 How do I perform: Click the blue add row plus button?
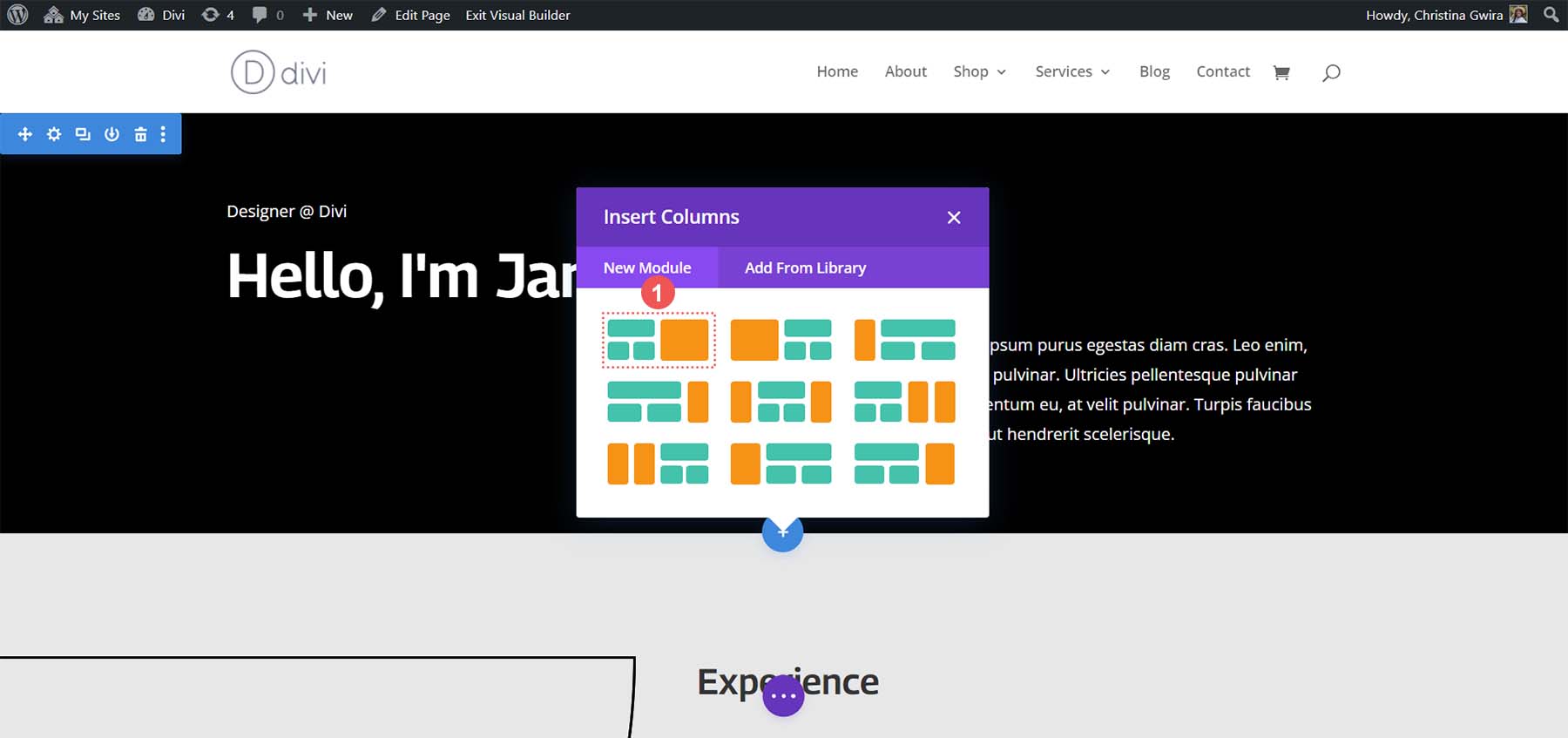pos(782,531)
